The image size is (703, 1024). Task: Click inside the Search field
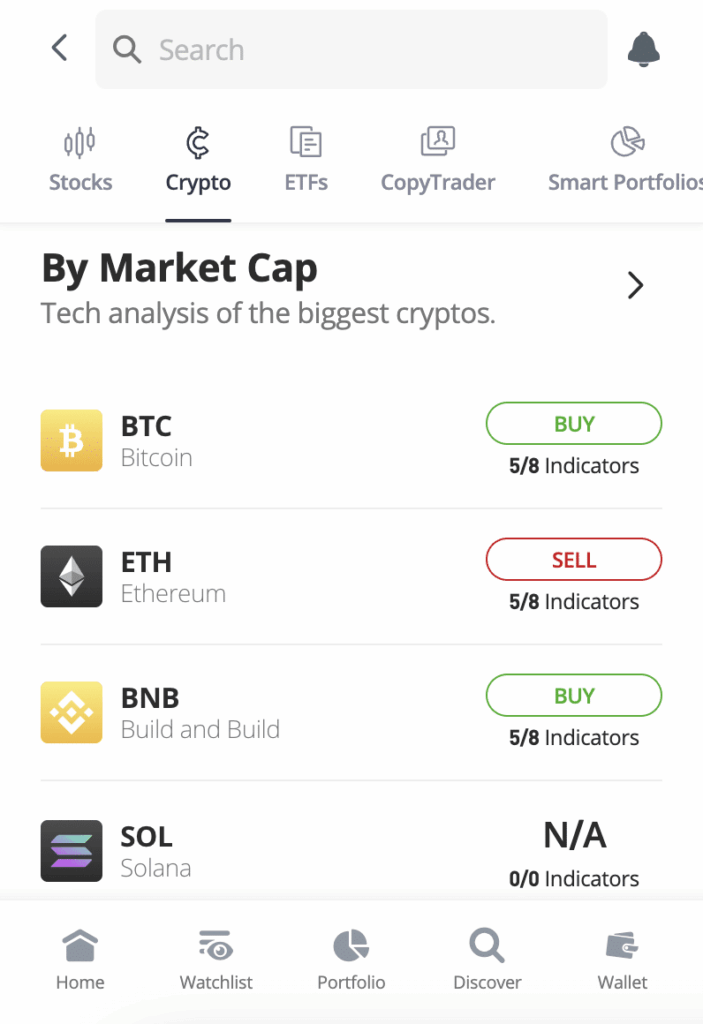[x=350, y=49]
